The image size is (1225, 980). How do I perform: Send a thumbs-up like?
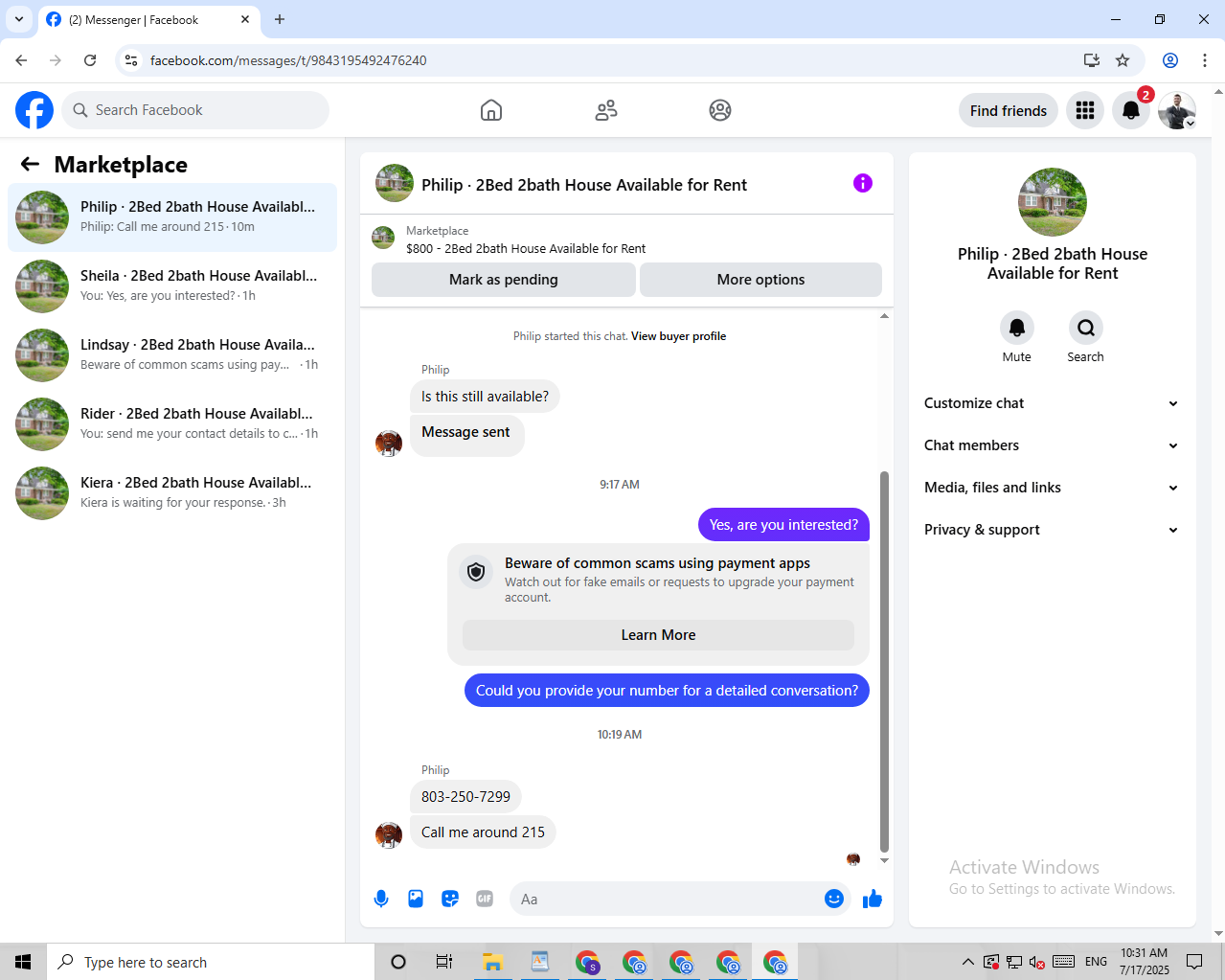pyautogui.click(x=873, y=899)
